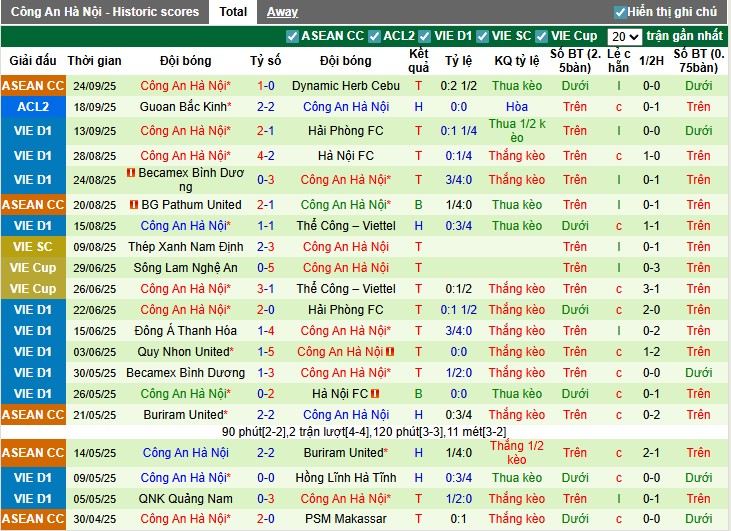Open the 20 recent matches dropdown
This screenshot has height=531, width=731.
tap(625, 36)
